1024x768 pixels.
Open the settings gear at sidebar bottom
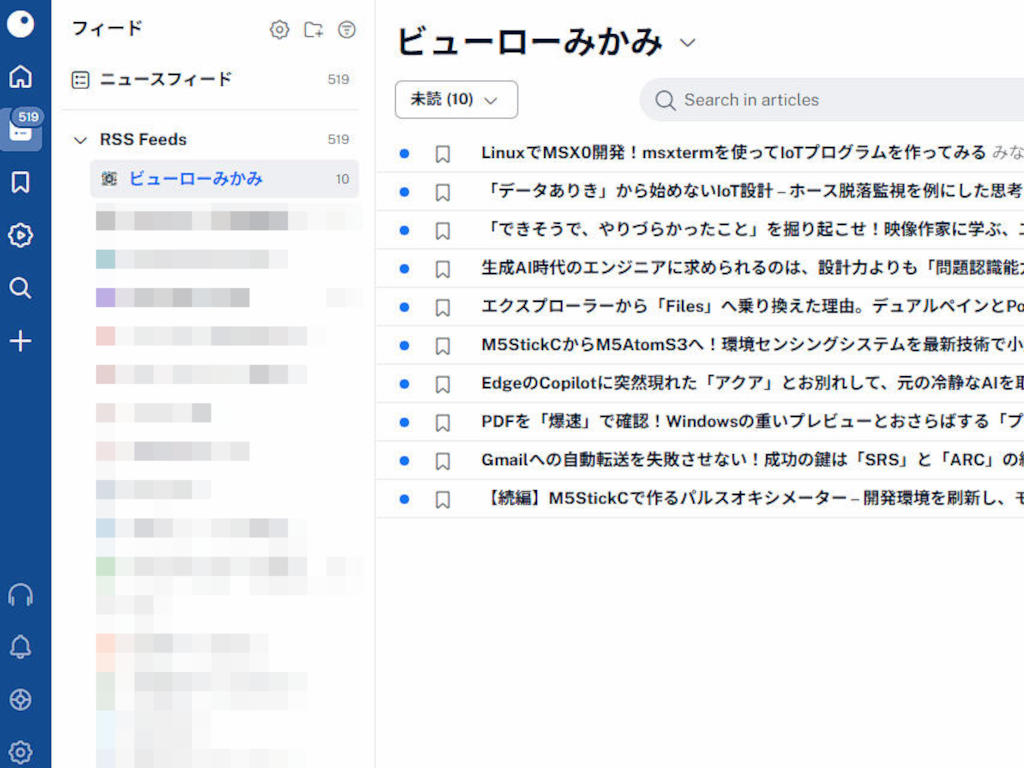pyautogui.click(x=20, y=752)
